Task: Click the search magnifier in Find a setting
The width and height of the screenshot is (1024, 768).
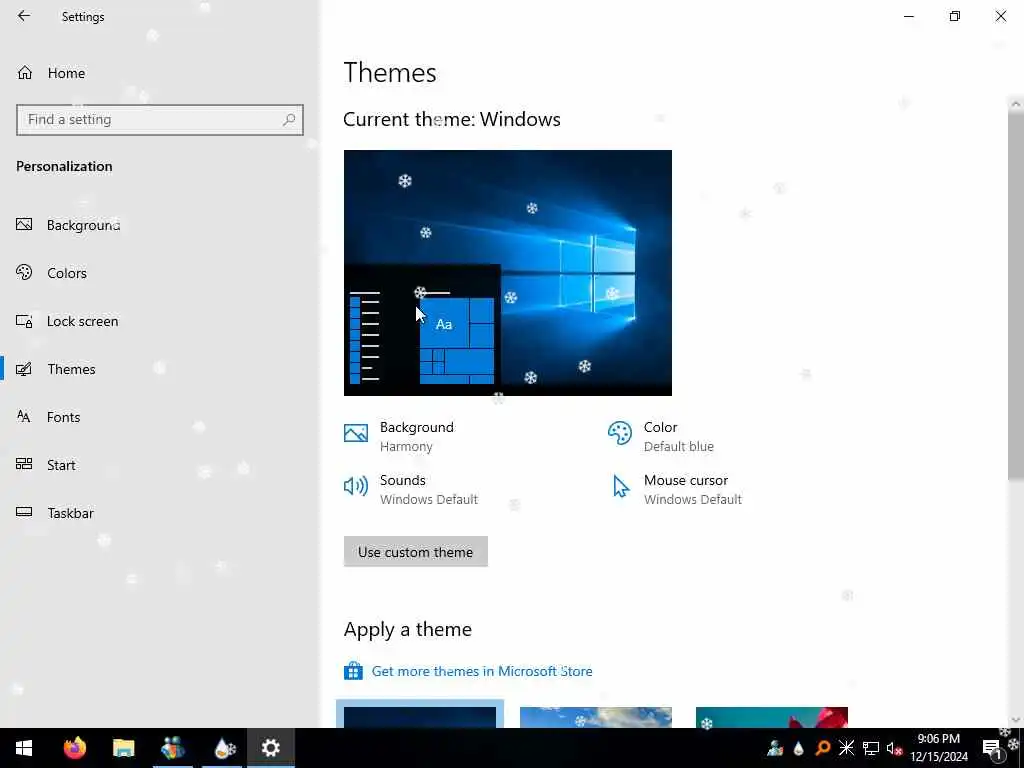Action: (x=289, y=120)
